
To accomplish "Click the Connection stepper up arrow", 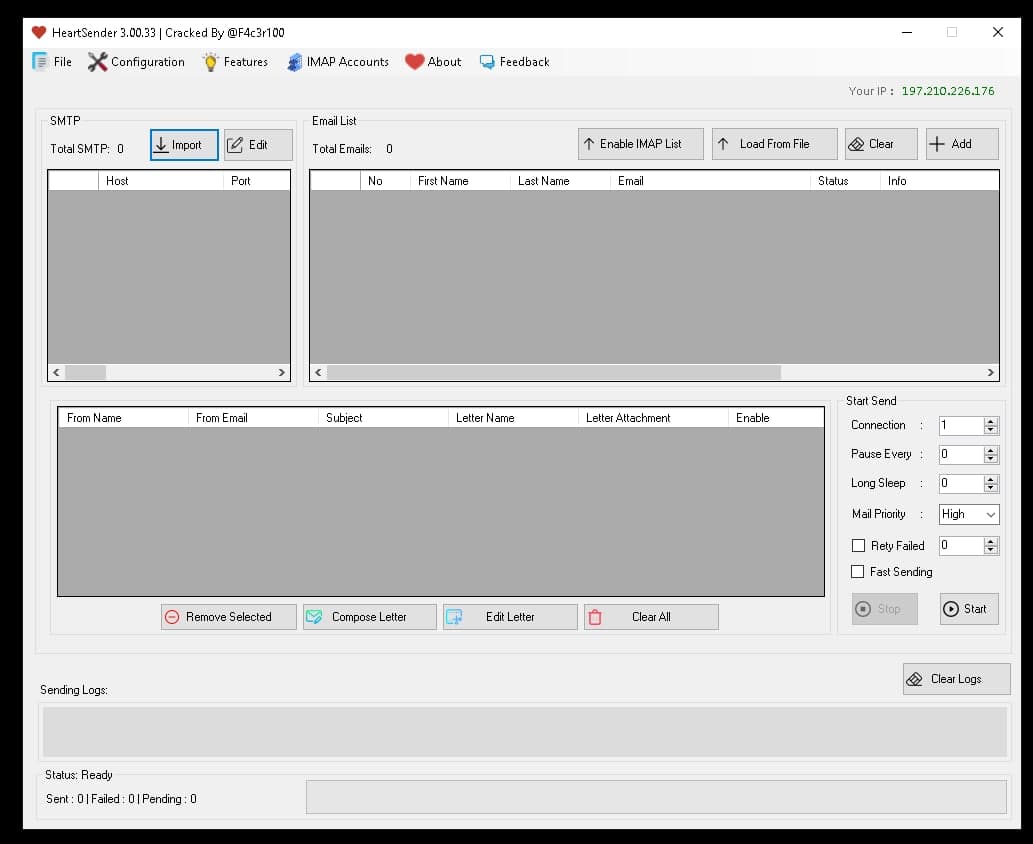I will (991, 420).
